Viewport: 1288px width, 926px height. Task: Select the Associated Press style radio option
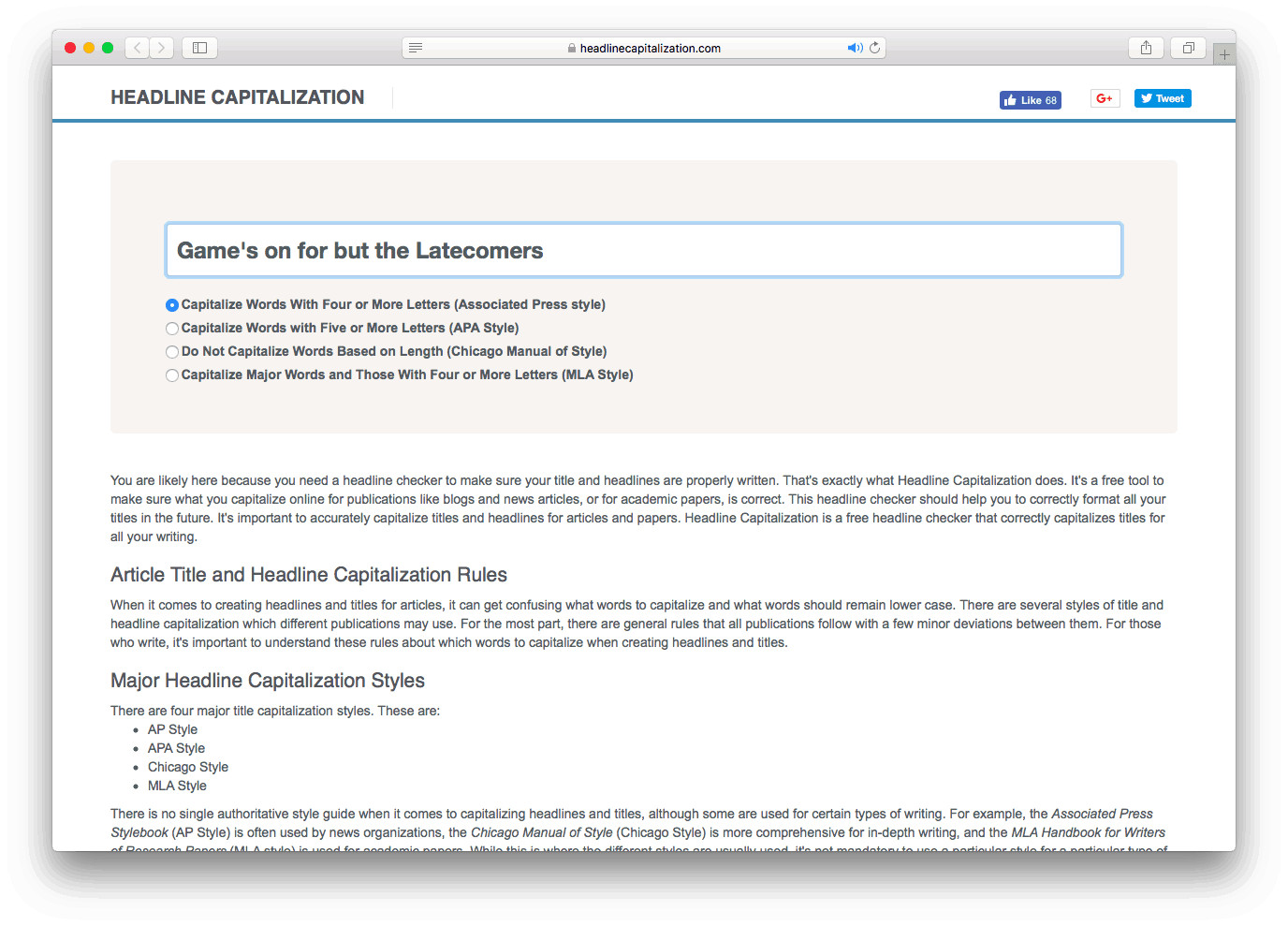click(x=172, y=305)
